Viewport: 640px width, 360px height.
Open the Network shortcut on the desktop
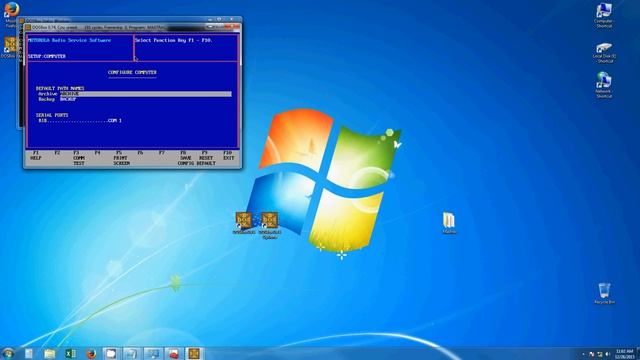[x=604, y=85]
